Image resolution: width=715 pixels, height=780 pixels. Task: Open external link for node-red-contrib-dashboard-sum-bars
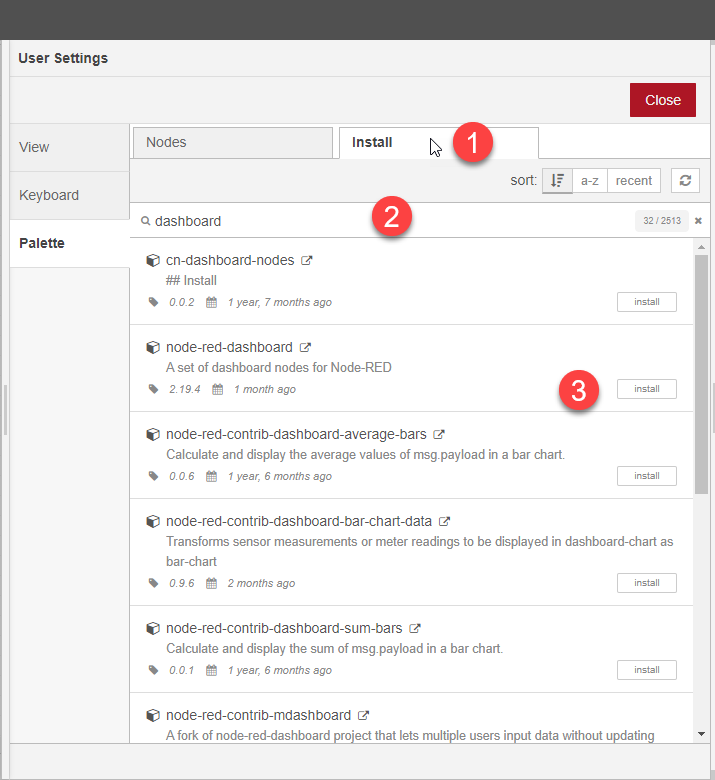tap(414, 628)
